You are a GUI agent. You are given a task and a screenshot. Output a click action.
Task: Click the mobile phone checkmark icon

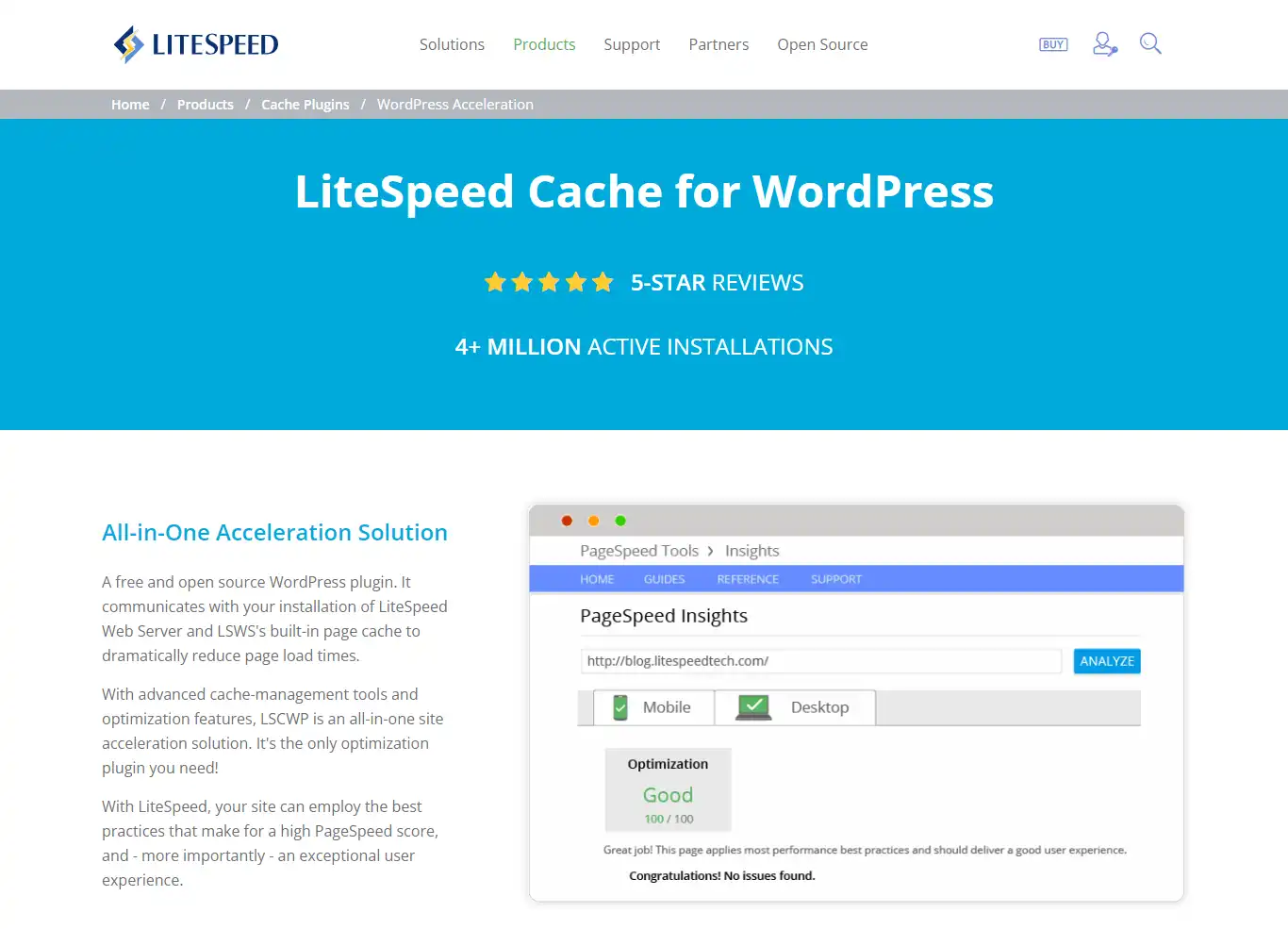tap(620, 707)
